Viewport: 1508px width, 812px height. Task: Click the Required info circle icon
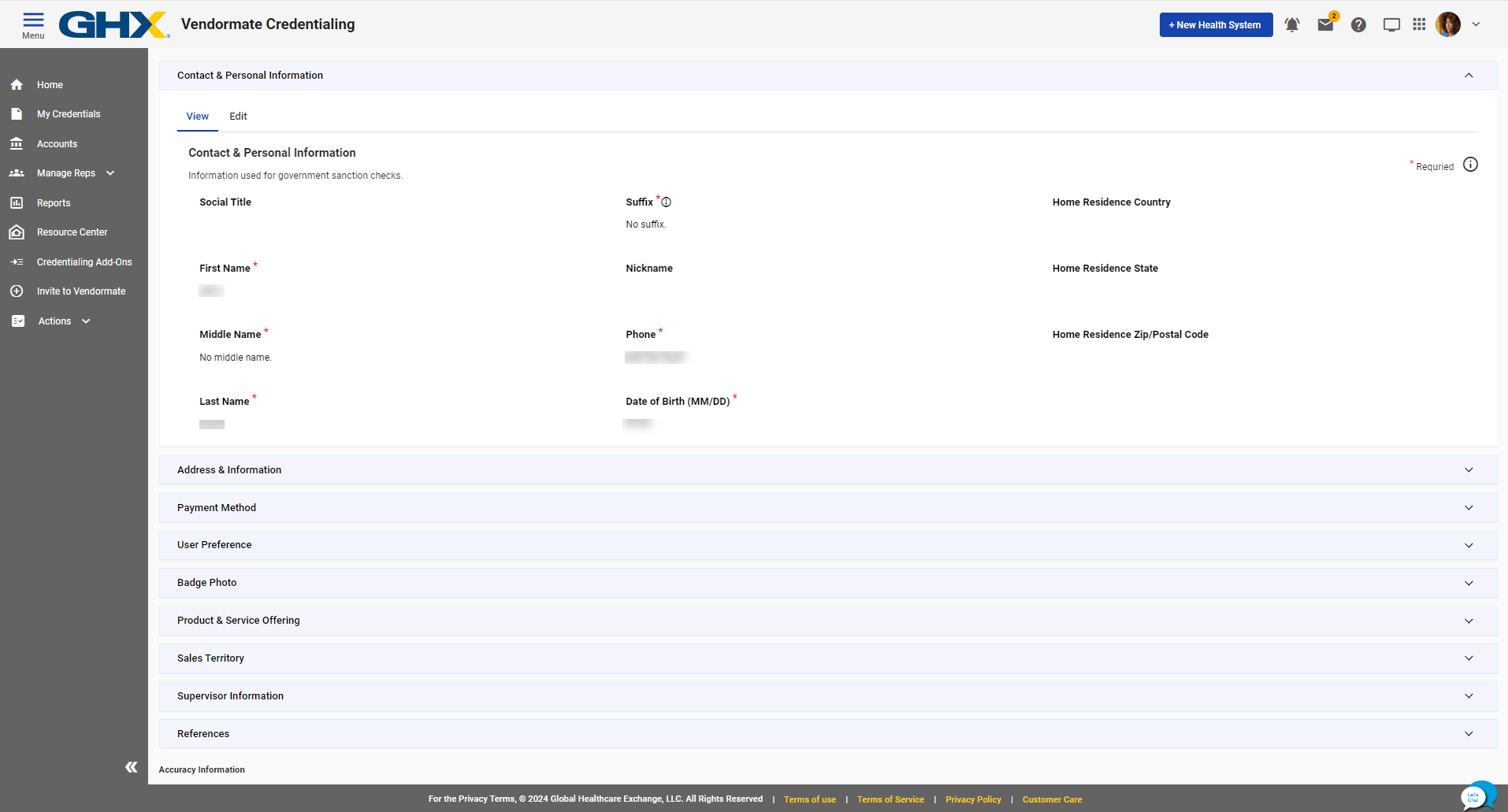(x=1470, y=165)
